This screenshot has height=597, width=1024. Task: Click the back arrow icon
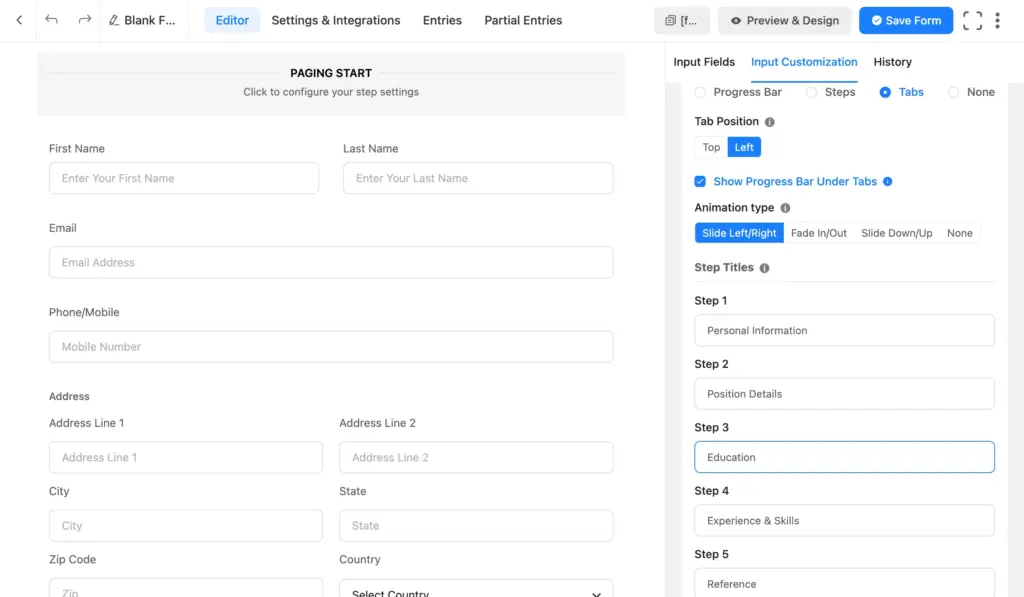tap(19, 20)
